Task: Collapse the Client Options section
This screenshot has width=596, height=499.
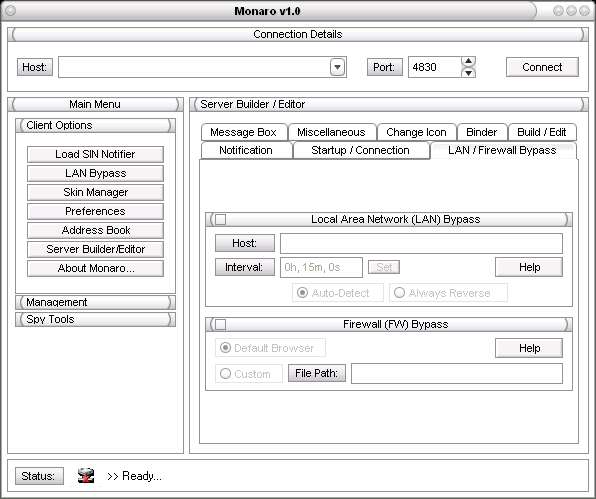Action: [x=95, y=125]
